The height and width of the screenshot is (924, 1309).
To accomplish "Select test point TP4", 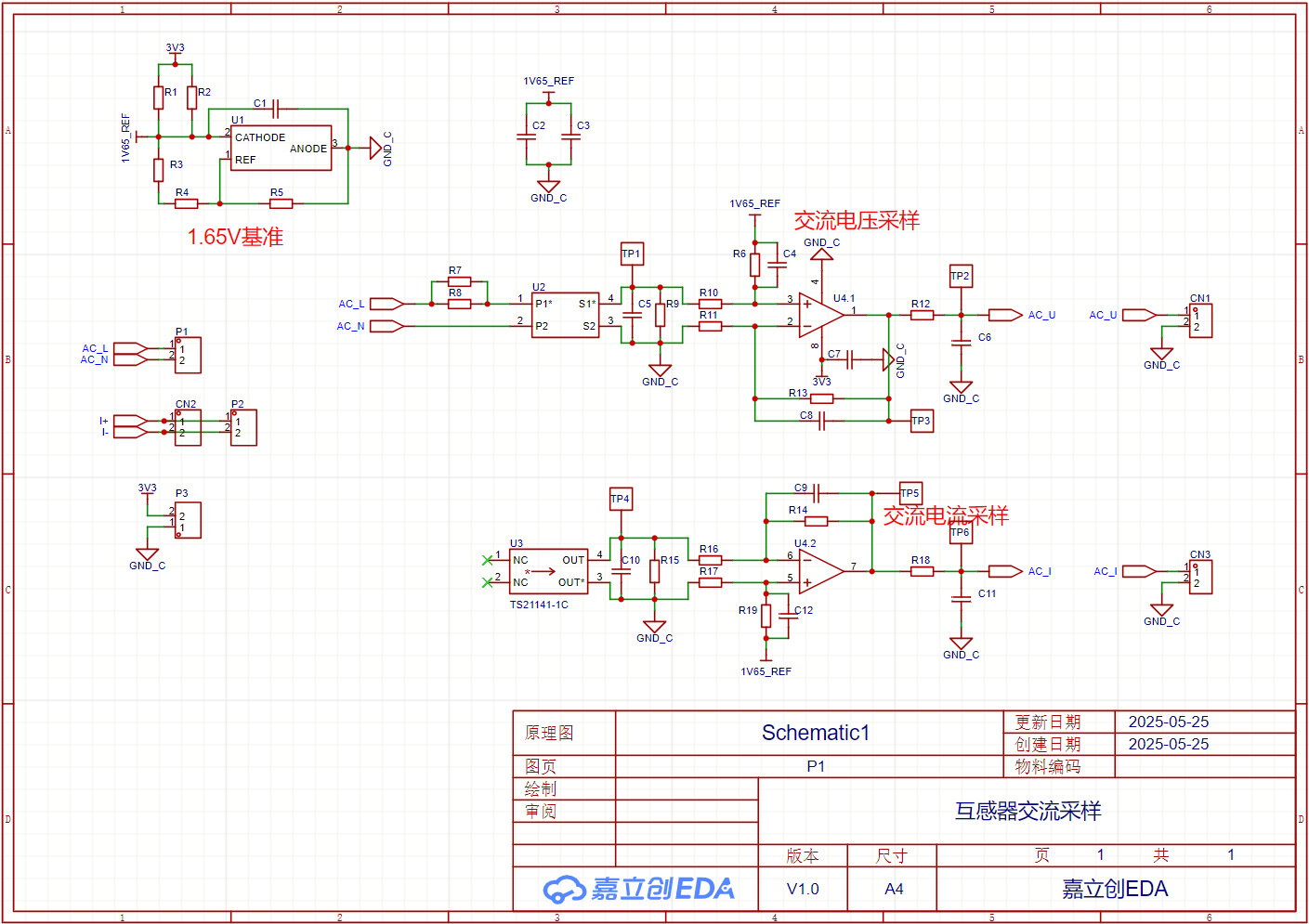I will [x=621, y=499].
